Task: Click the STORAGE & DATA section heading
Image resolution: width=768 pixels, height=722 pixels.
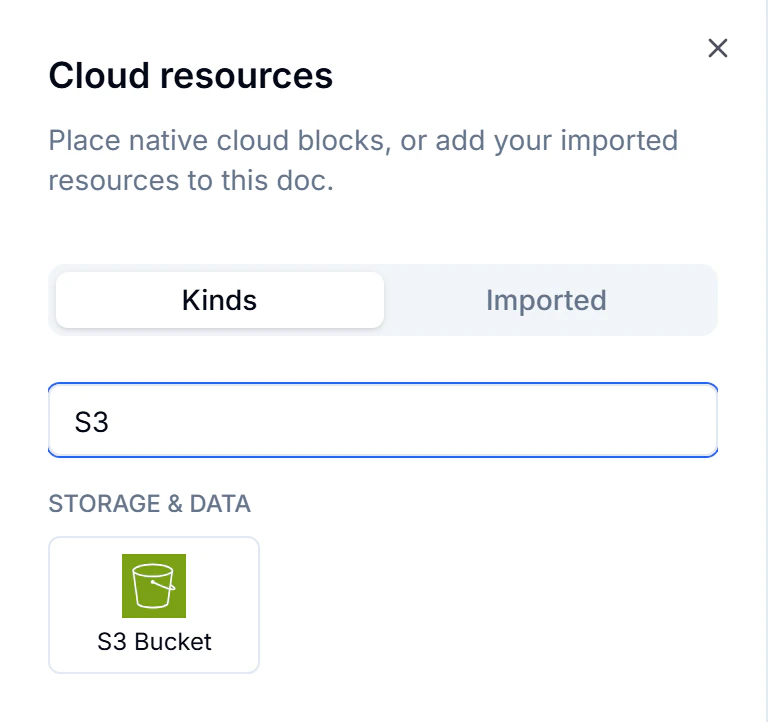Action: [x=149, y=504]
